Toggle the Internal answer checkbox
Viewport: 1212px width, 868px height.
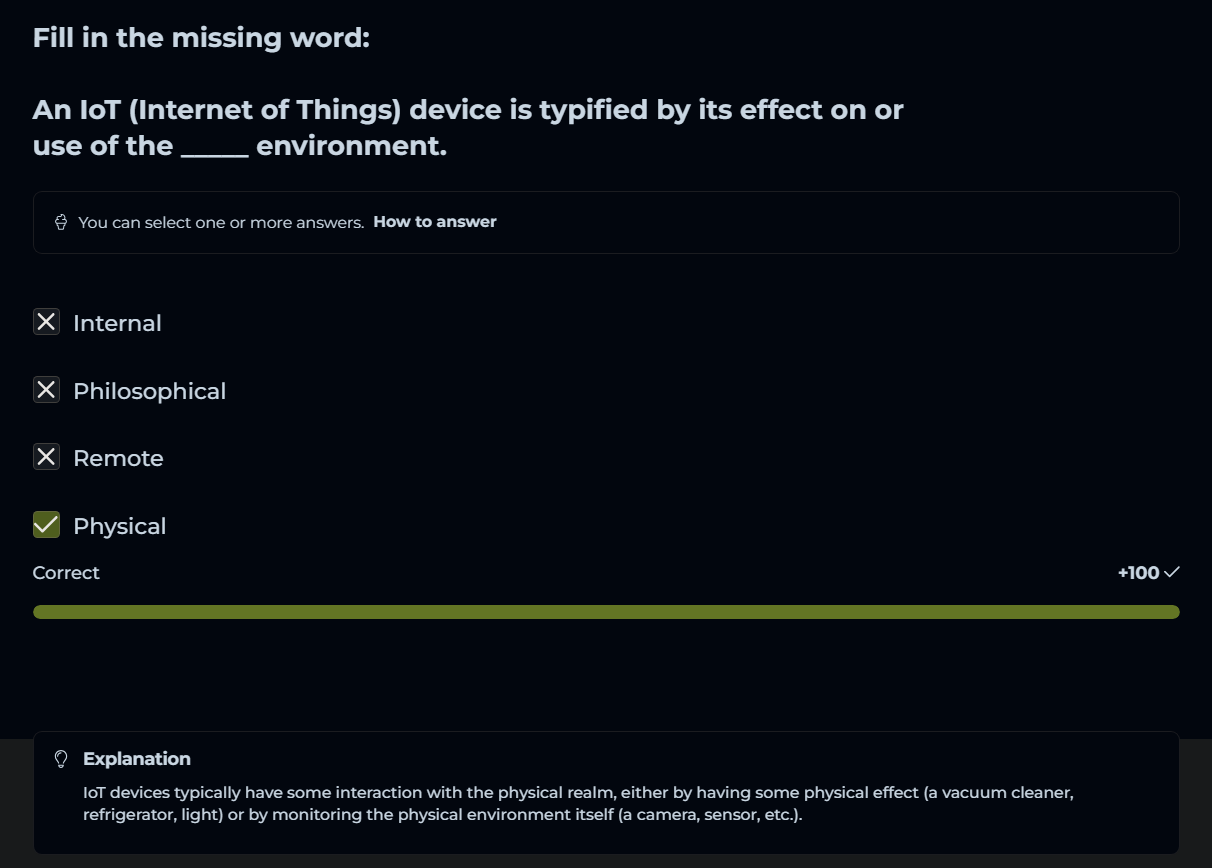(46, 322)
